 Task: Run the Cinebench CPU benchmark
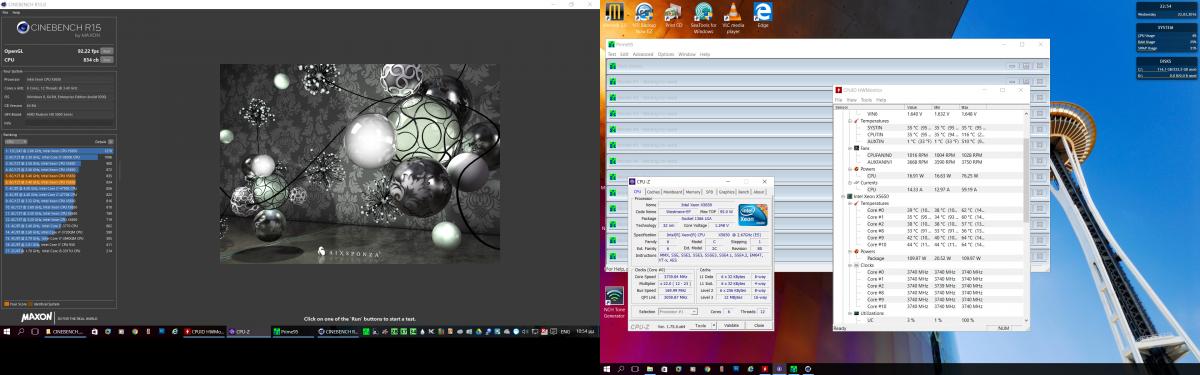[x=107, y=59]
